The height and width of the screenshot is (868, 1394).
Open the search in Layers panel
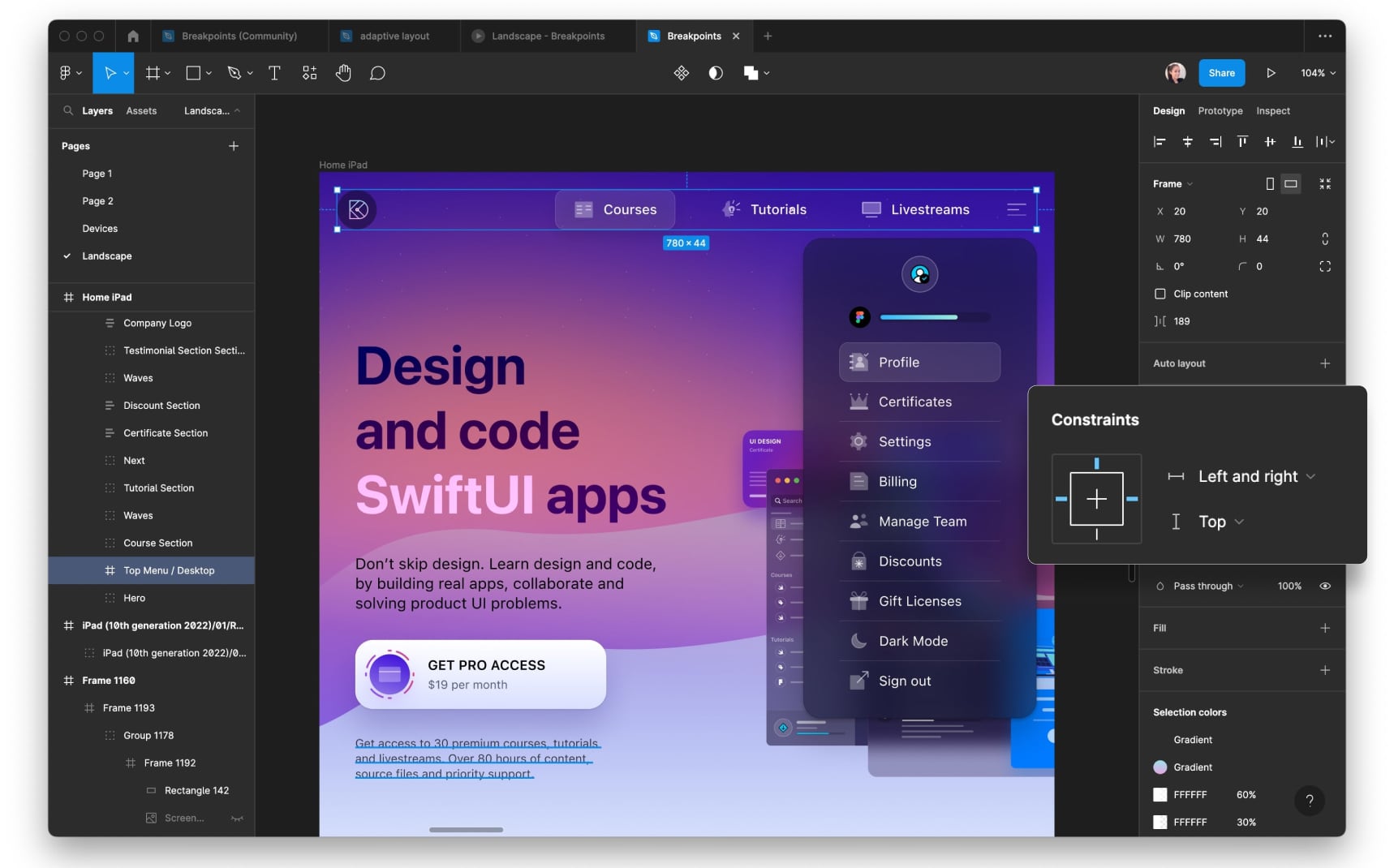click(68, 110)
